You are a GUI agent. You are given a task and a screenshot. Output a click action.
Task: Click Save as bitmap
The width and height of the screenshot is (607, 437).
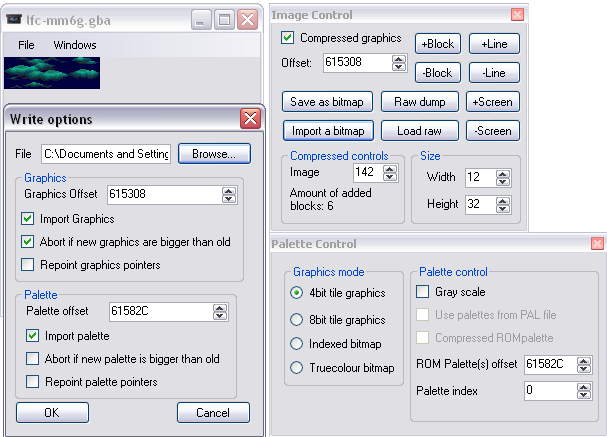[328, 102]
